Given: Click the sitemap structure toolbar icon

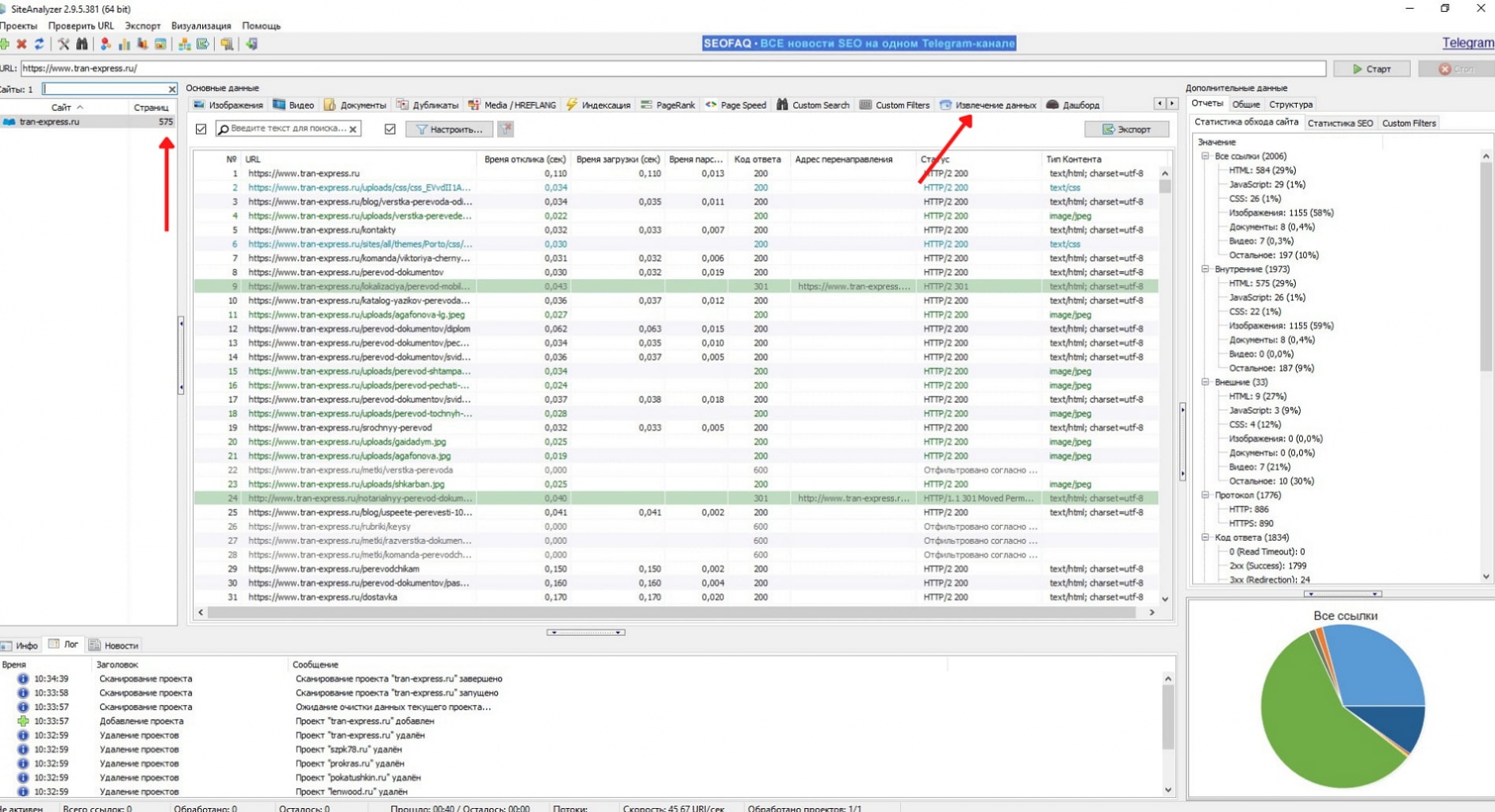Looking at the screenshot, I should pyautogui.click(x=184, y=44).
